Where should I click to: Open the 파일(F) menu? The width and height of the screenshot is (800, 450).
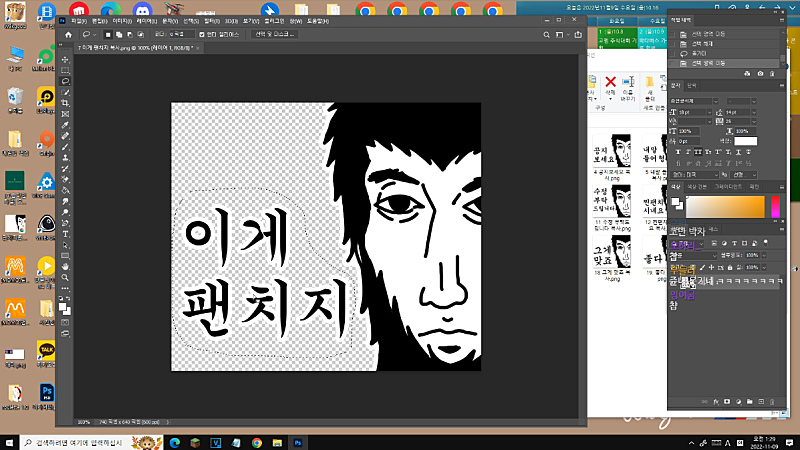click(79, 19)
